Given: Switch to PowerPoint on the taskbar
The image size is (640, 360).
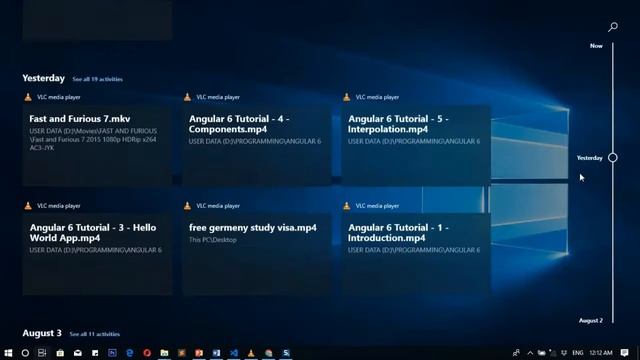Looking at the screenshot, I should [x=199, y=353].
